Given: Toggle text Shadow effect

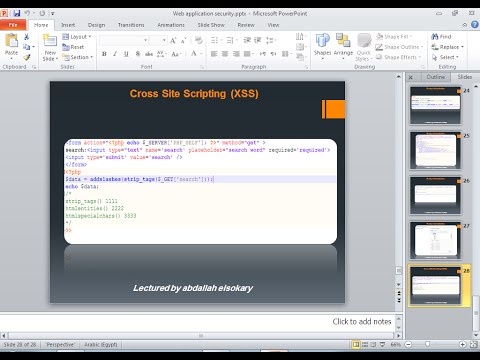Looking at the screenshot, I should 138,54.
